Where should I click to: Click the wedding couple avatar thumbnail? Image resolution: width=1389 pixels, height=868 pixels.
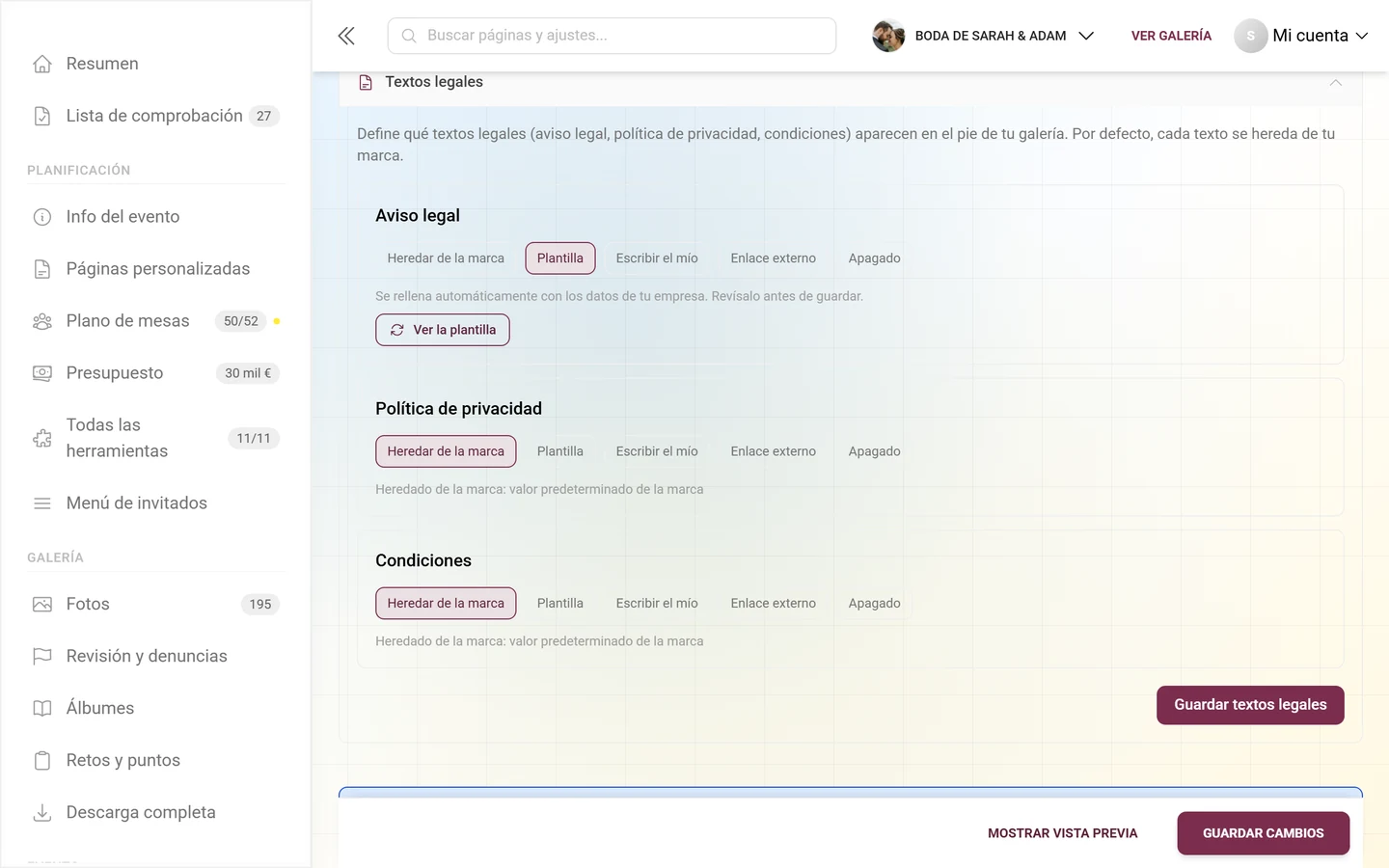pyautogui.click(x=888, y=36)
